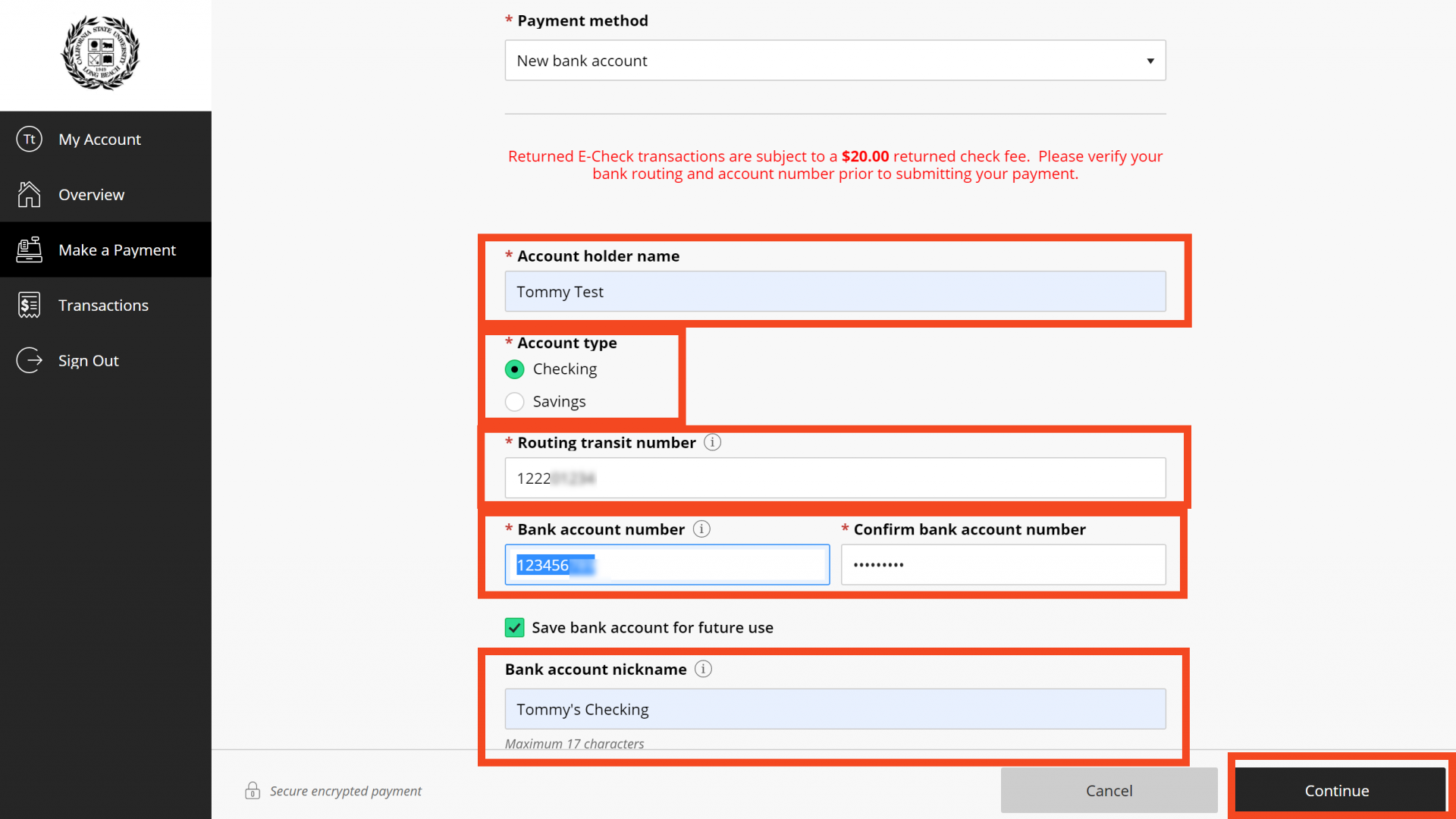Click the bank account number info icon

click(701, 529)
